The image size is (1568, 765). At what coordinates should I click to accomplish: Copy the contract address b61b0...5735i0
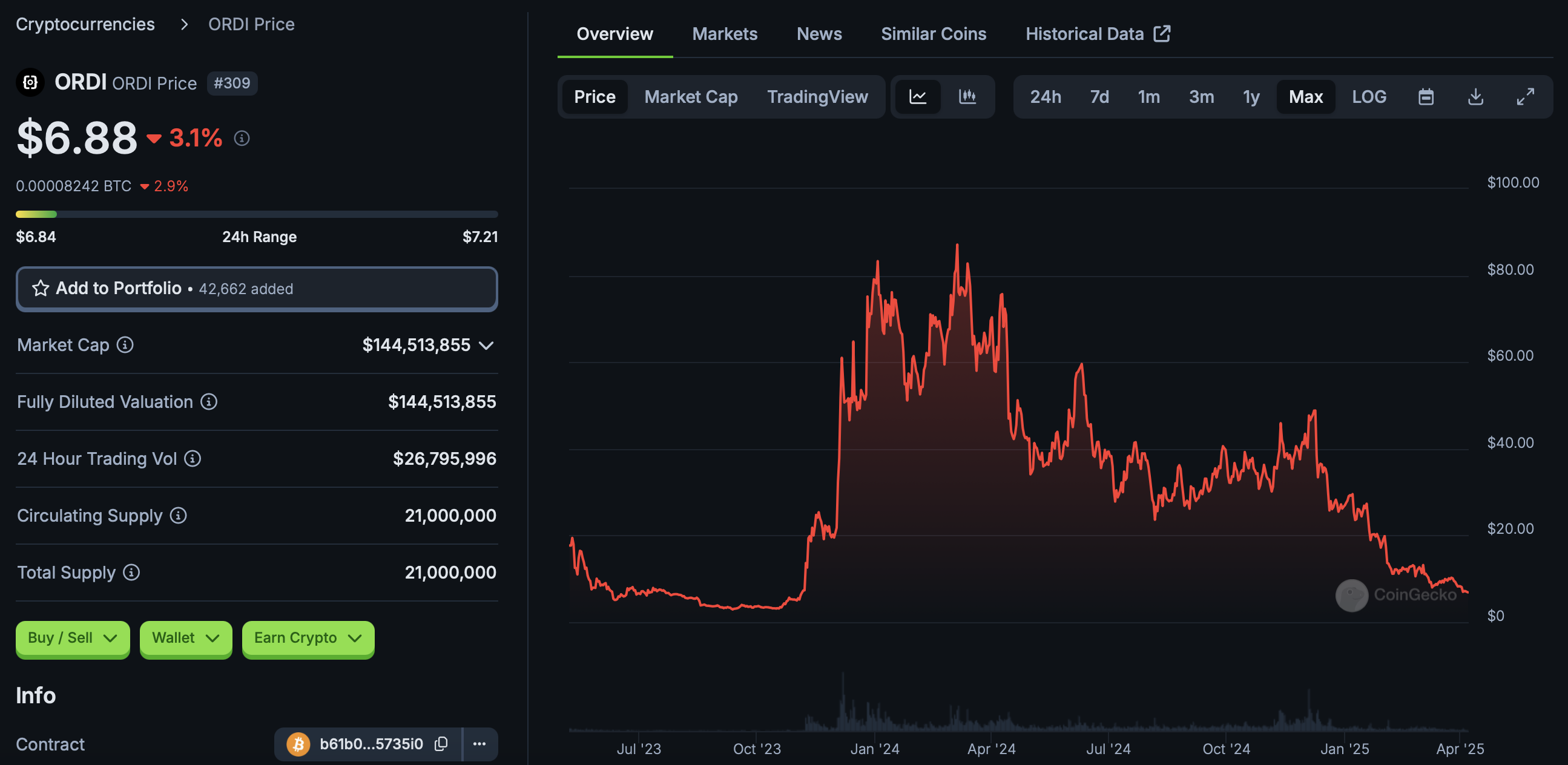coord(441,744)
